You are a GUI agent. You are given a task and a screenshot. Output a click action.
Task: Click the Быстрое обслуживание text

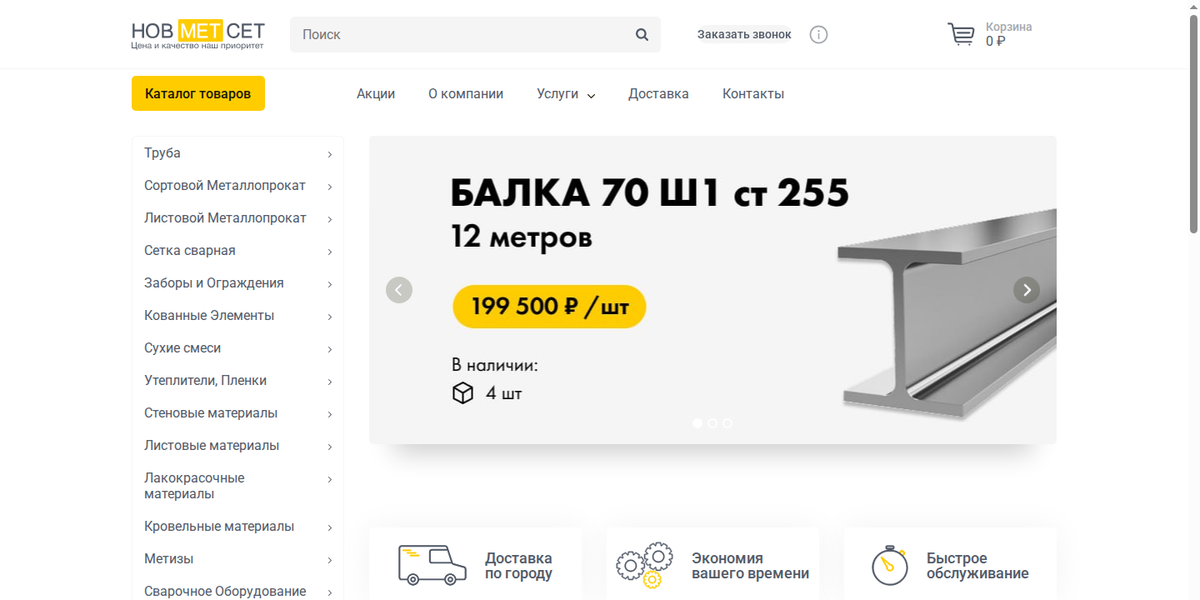[x=977, y=566]
